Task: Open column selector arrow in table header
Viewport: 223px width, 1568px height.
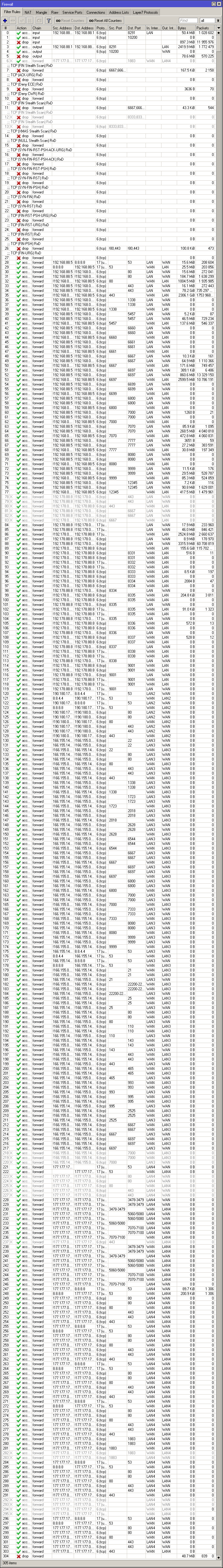Action: click(218, 28)
